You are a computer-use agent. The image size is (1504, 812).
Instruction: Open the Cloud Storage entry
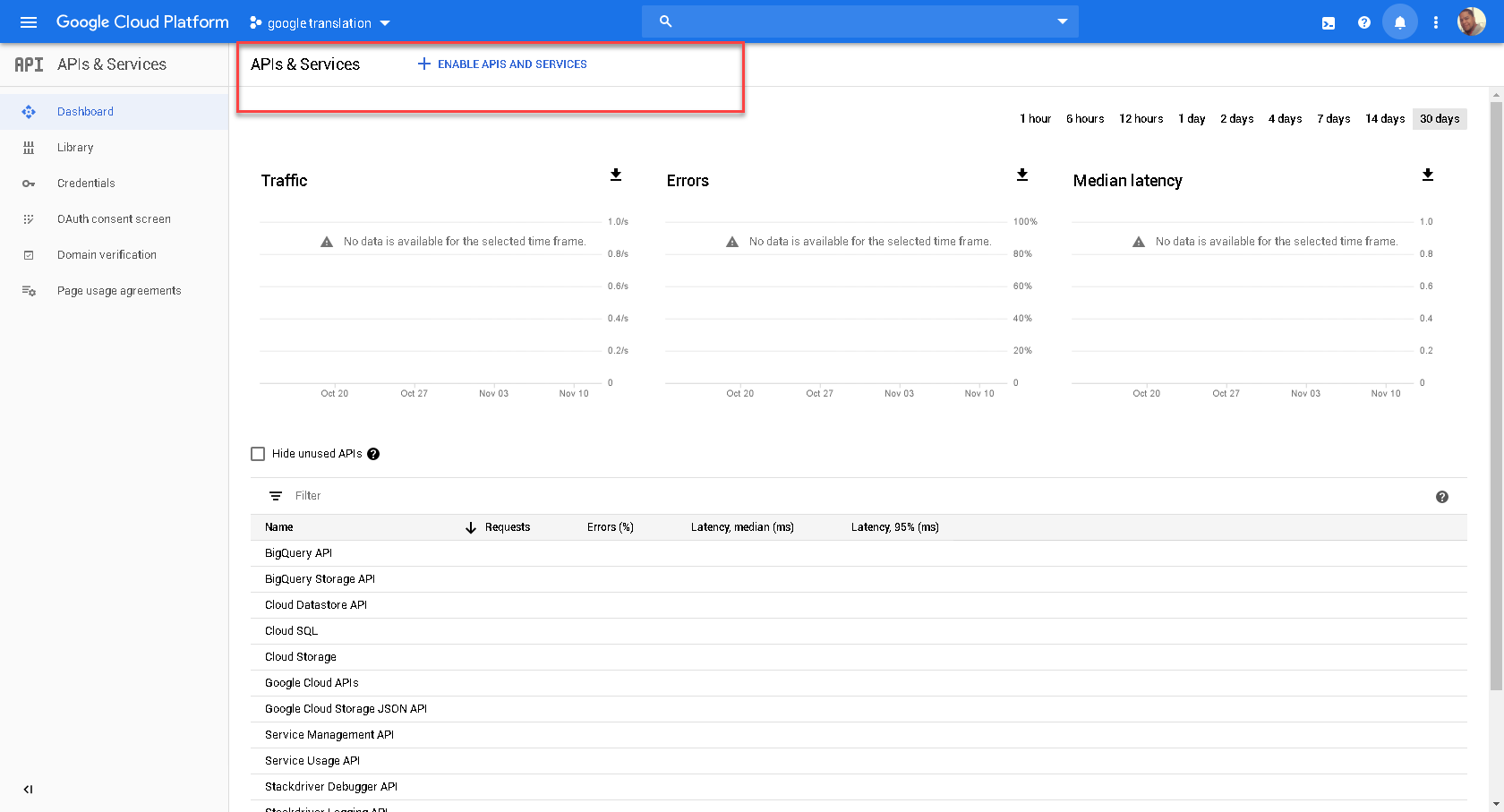point(301,657)
